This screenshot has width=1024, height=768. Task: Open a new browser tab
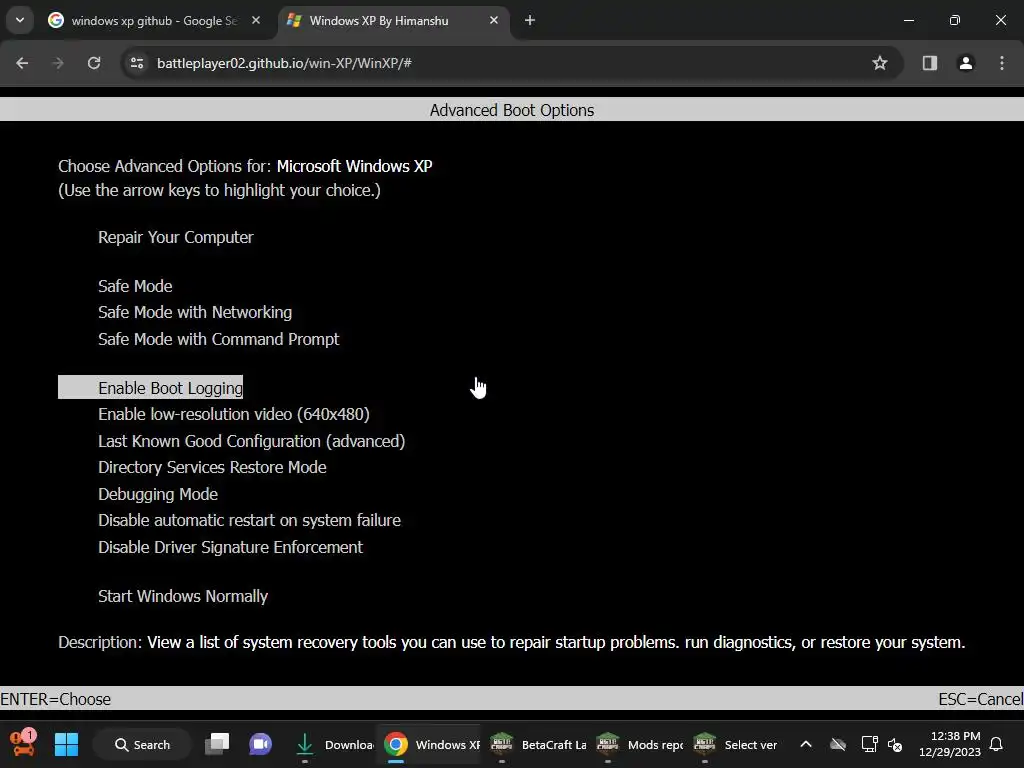point(530,20)
